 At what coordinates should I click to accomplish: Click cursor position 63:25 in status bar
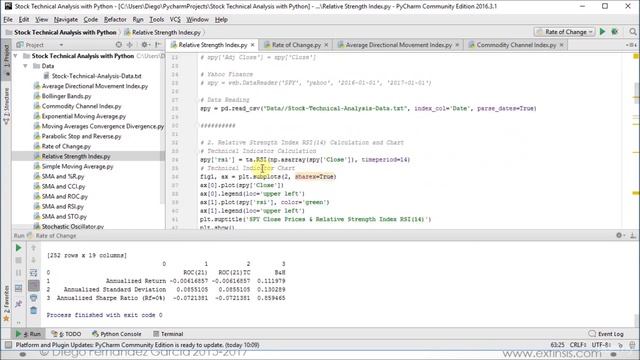pyautogui.click(x=557, y=345)
